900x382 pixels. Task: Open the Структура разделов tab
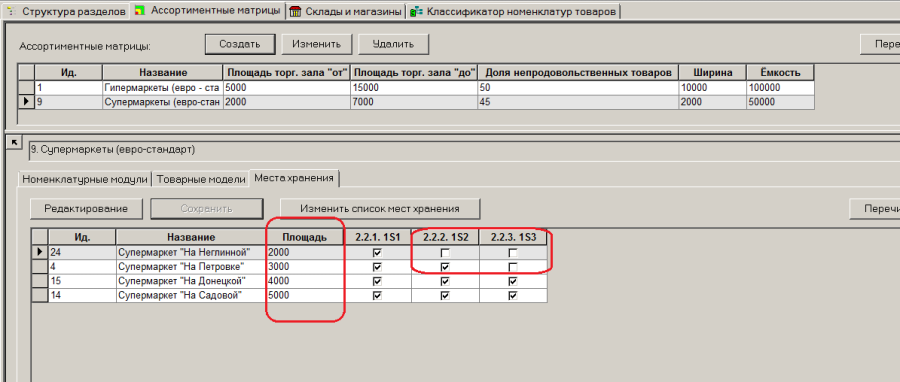67,11
